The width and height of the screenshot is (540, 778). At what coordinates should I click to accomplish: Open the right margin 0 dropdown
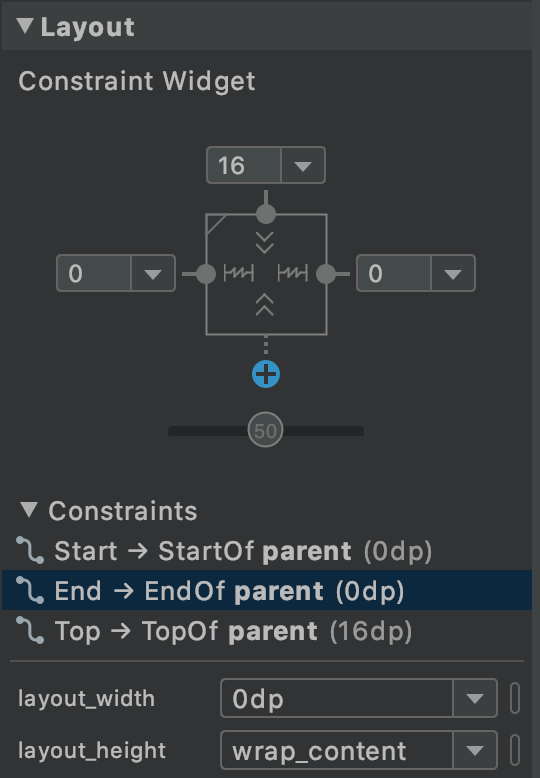pos(453,273)
